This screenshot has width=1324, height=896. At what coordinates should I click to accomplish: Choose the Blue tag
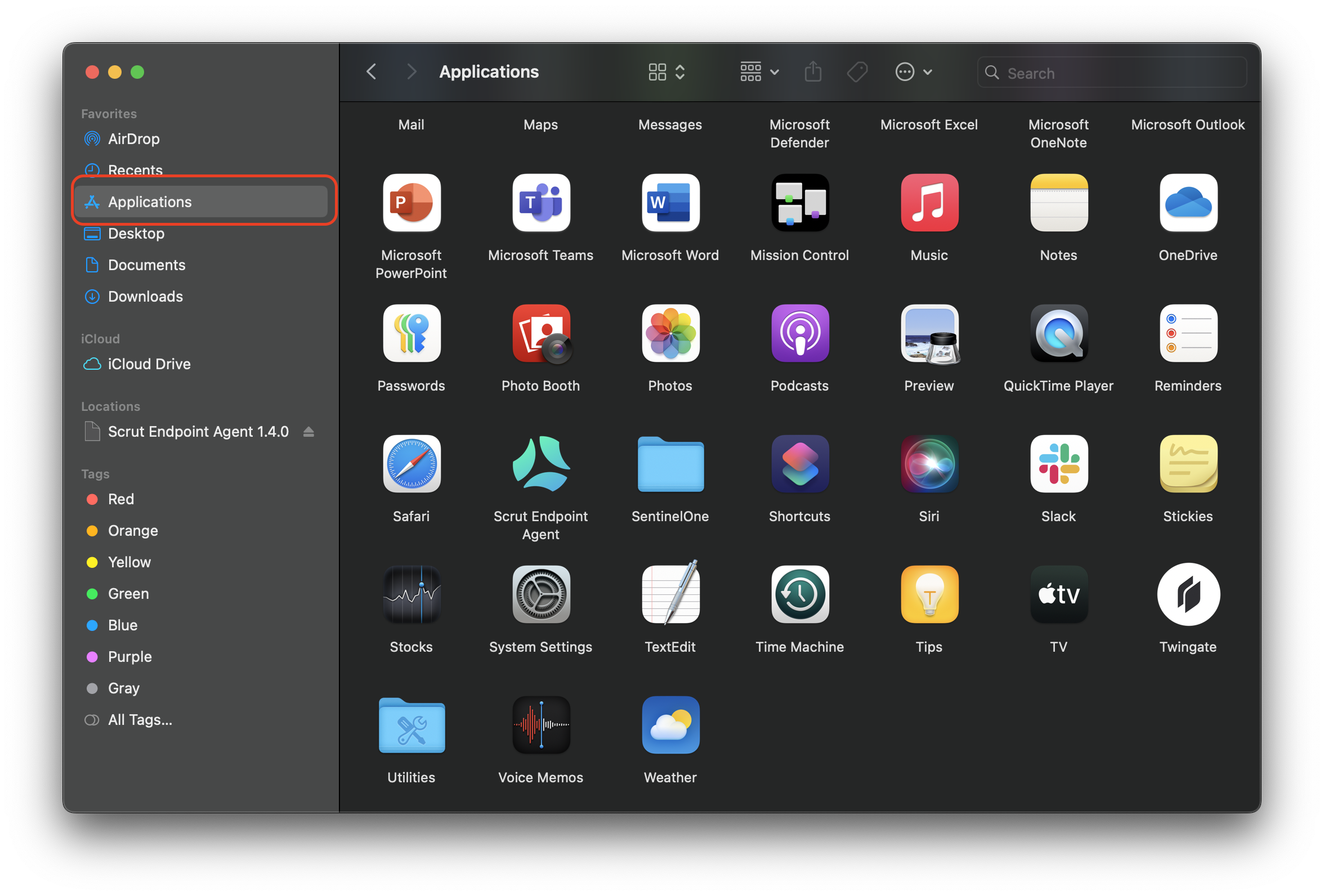pos(200,625)
